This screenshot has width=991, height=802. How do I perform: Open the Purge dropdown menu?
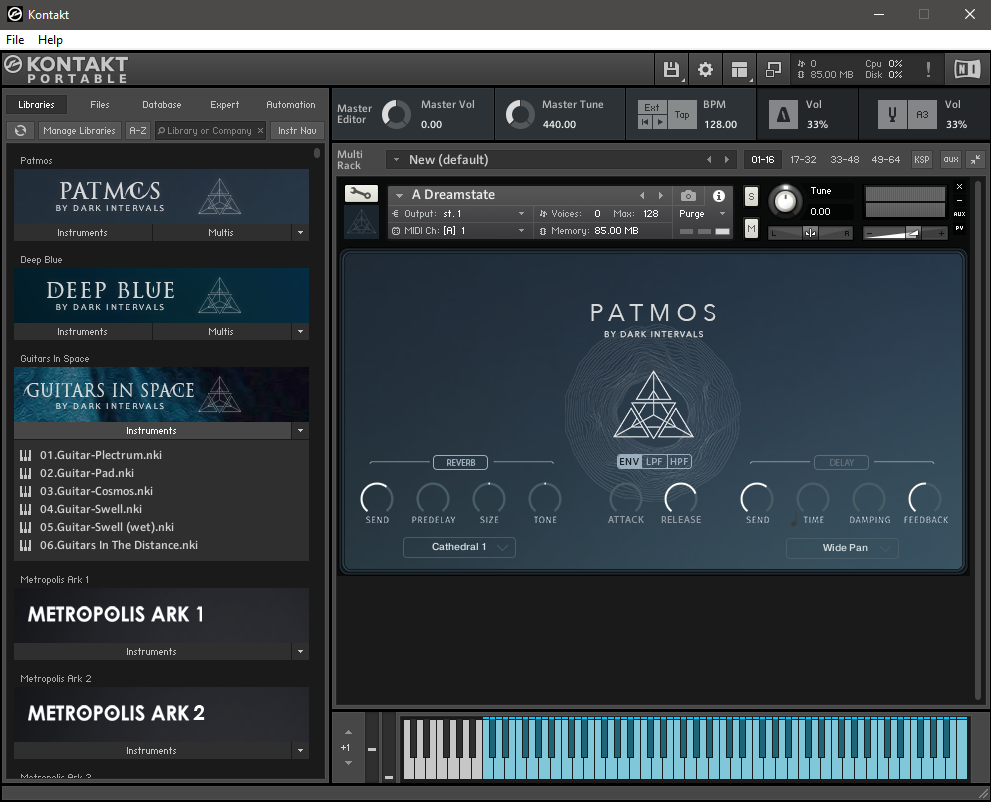[702, 214]
